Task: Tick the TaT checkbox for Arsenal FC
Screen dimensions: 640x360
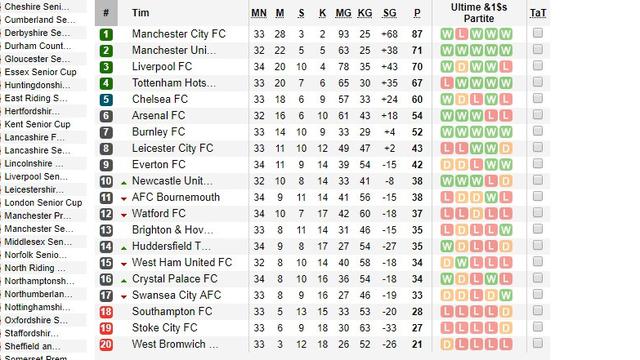Action: pyautogui.click(x=538, y=115)
